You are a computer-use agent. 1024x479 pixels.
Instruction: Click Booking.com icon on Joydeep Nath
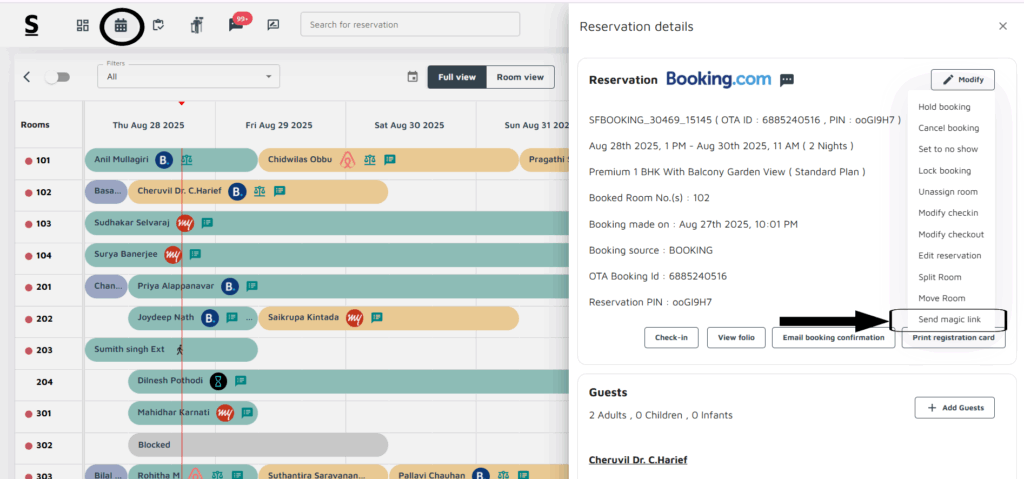(209, 318)
